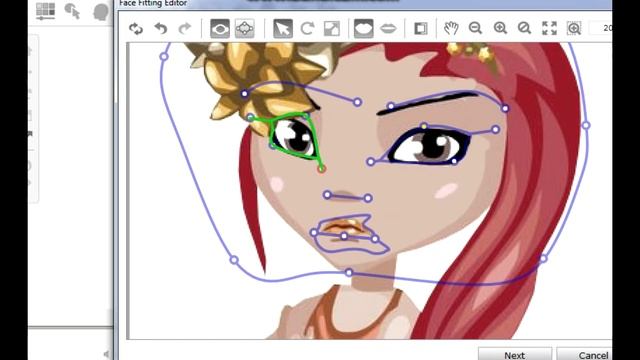Select the face outline point at lower-left jaw
The image size is (640, 360).
(234, 260)
